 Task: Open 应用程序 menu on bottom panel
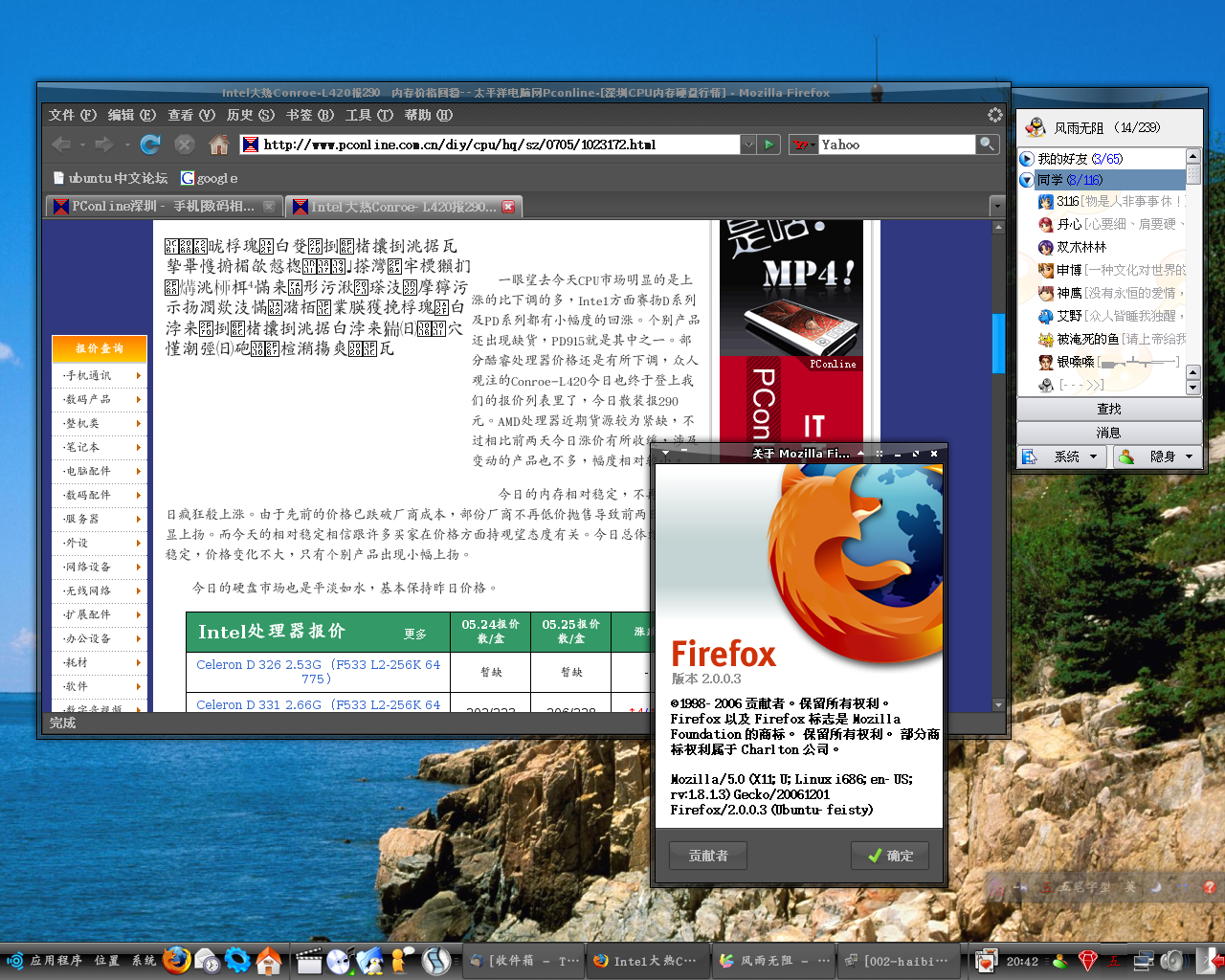[56, 960]
